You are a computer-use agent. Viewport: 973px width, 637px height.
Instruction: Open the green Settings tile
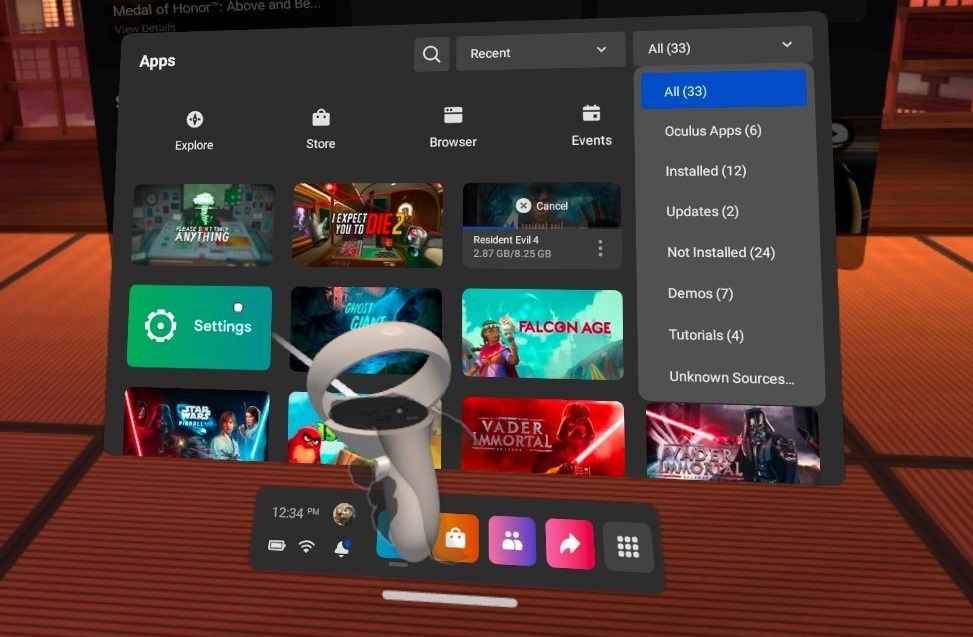point(200,326)
